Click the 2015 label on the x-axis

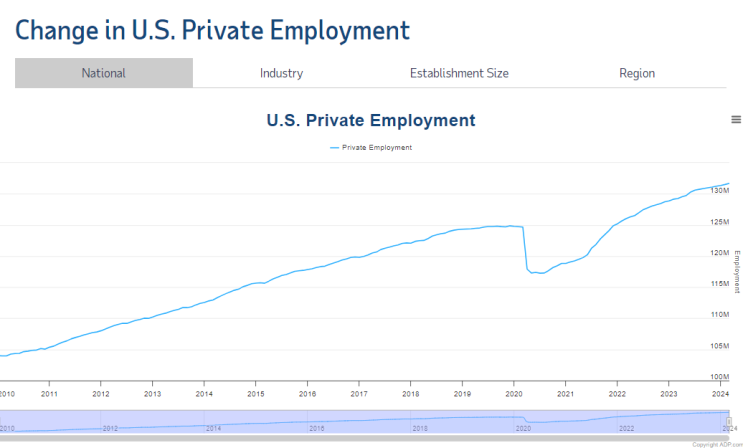(255, 394)
